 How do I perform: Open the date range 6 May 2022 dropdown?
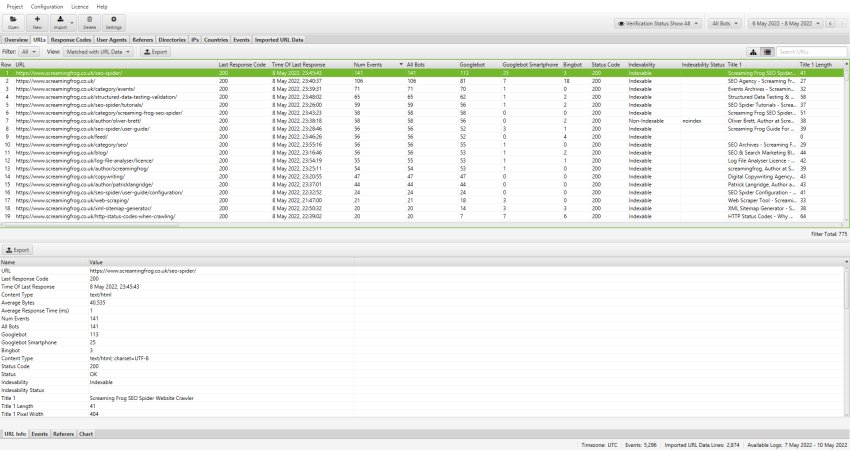pyautogui.click(x=785, y=24)
